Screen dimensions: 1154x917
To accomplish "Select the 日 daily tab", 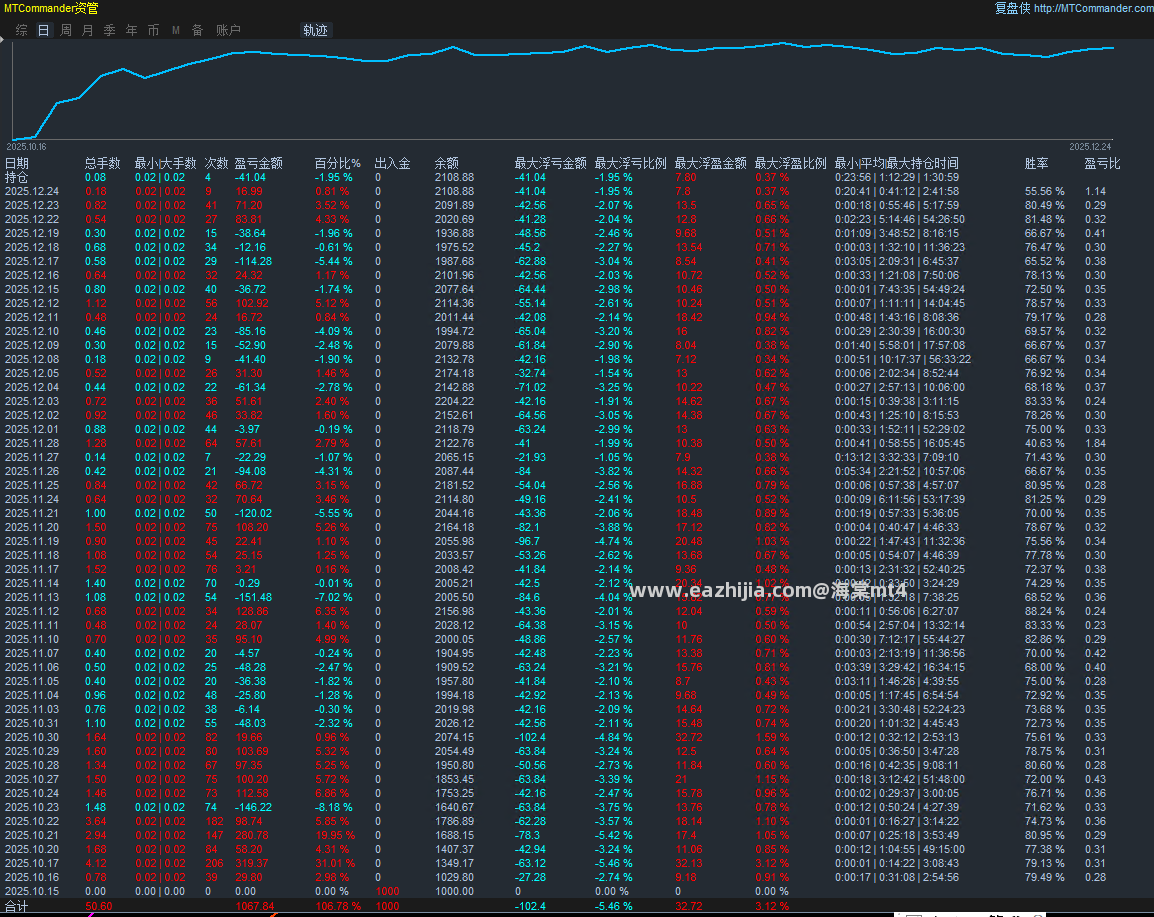I will pyautogui.click(x=43, y=30).
